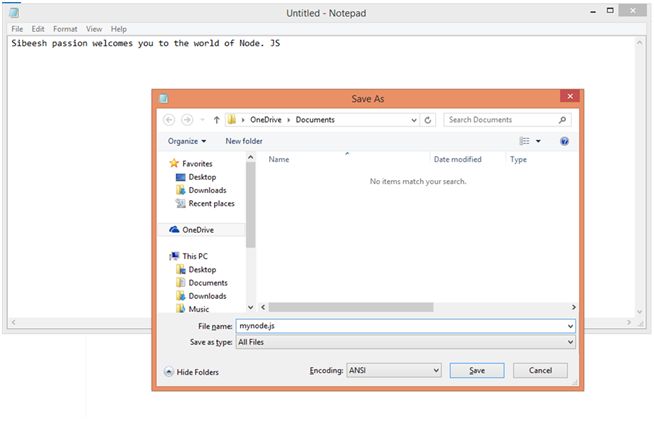Click the Recent places icon
This screenshot has height=421, width=654.
point(181,203)
